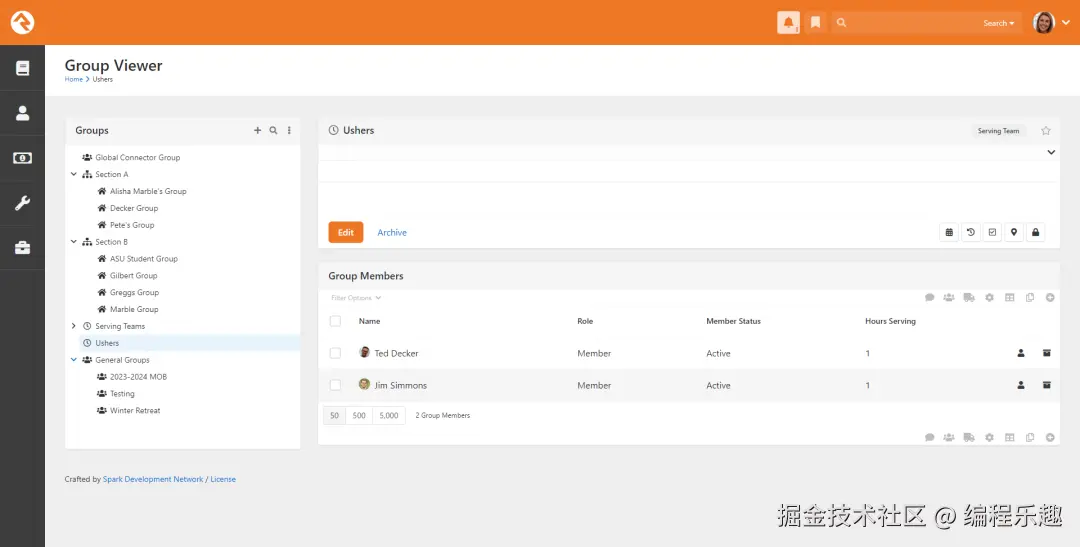Open the Finance money icon in sidebar
1080x547 pixels.
coord(22,158)
